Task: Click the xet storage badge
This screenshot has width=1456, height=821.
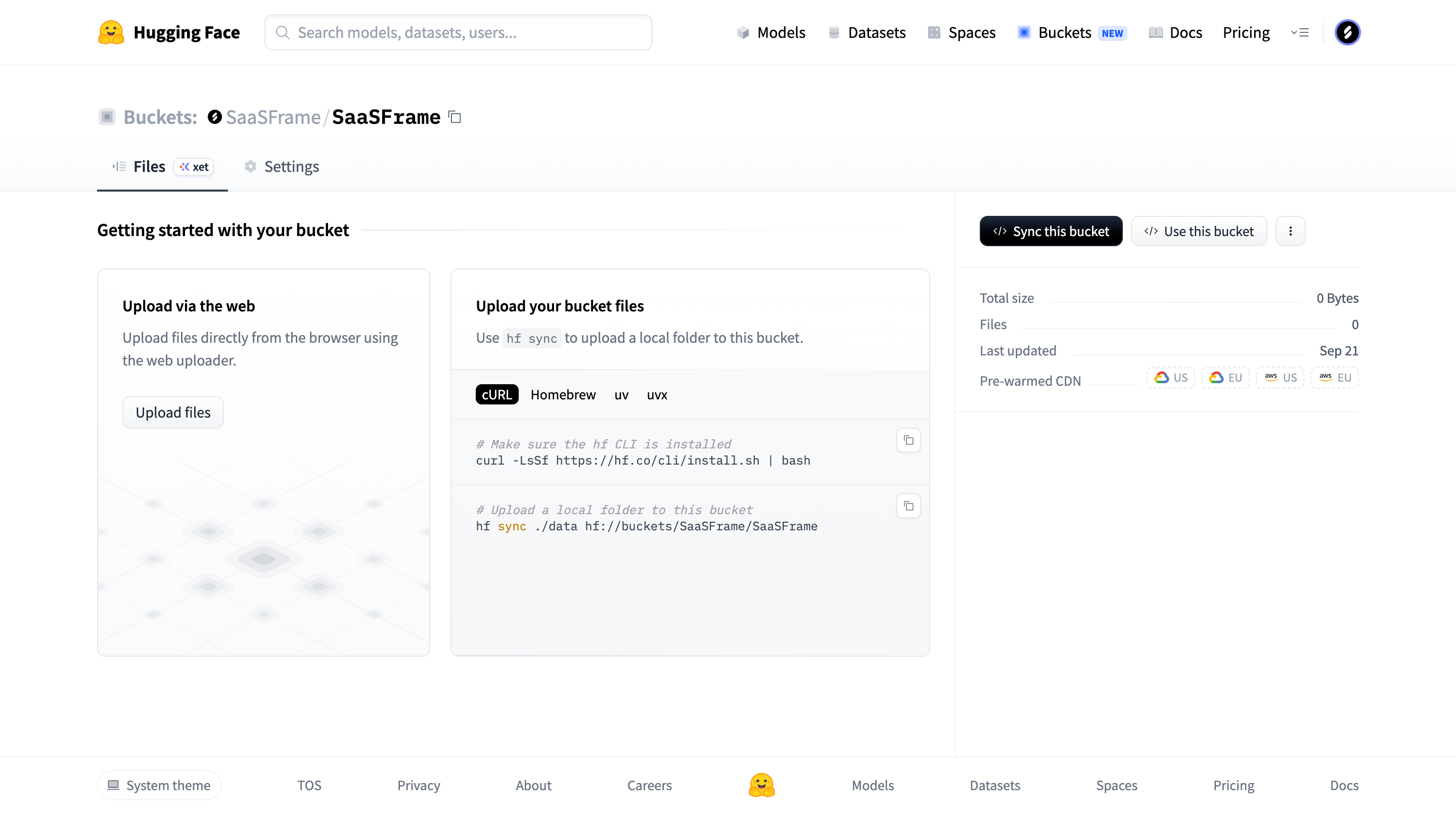Action: pyautogui.click(x=194, y=167)
